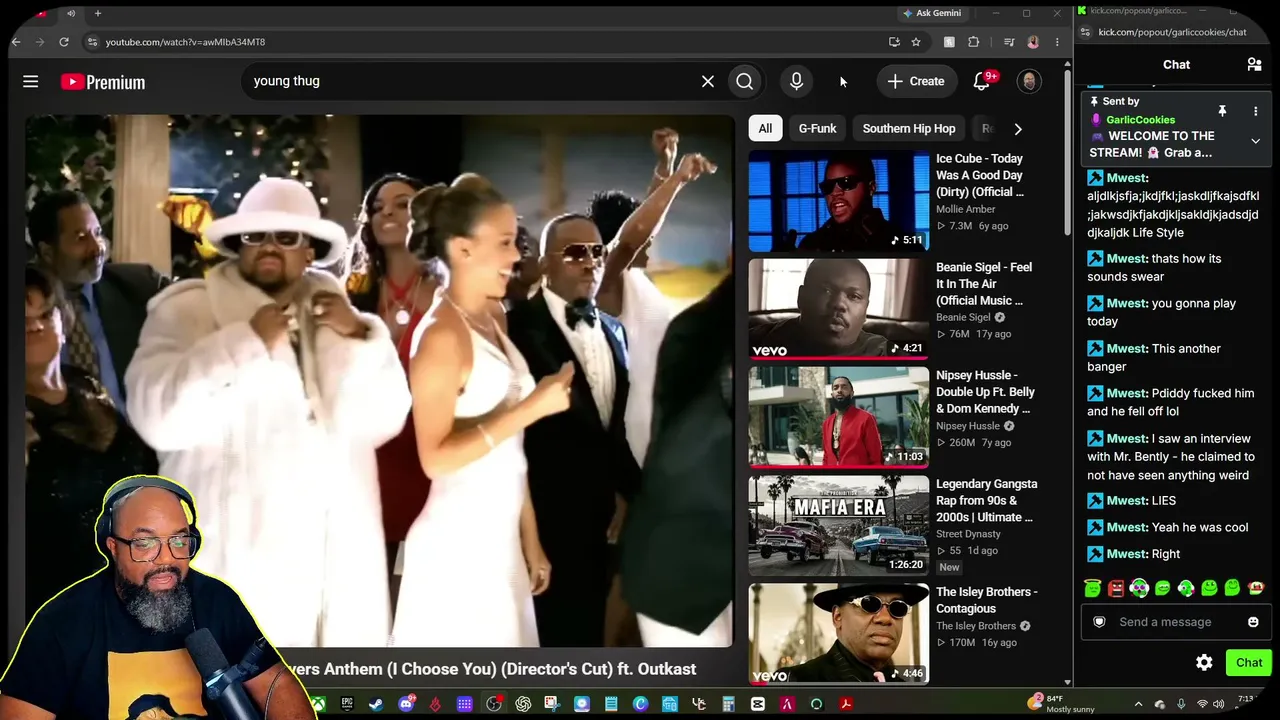Click the 'Mollie Amber' channel name
Viewport: 1280px width, 720px height.
coord(966,209)
